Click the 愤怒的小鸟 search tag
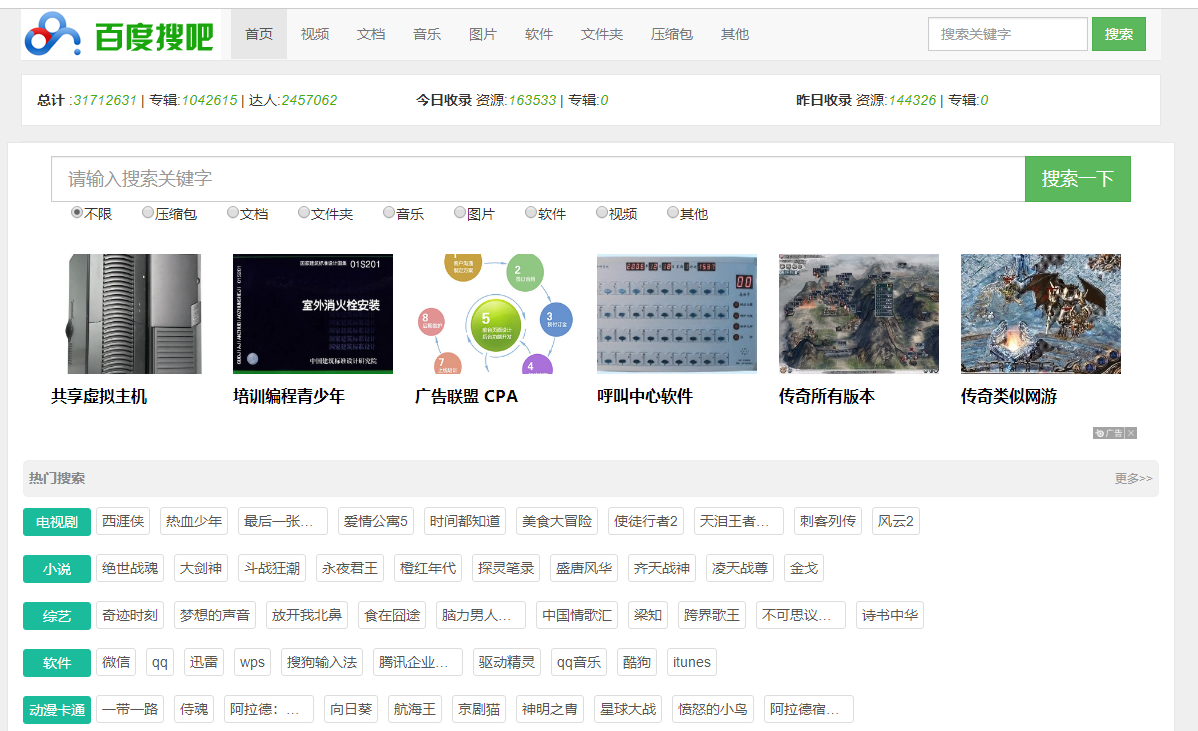1198x731 pixels. (x=713, y=709)
